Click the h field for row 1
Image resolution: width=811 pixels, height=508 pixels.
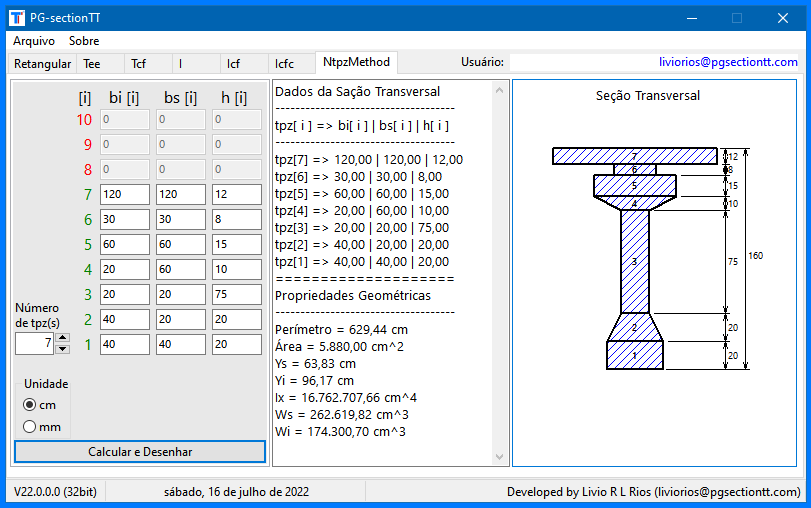(236, 345)
